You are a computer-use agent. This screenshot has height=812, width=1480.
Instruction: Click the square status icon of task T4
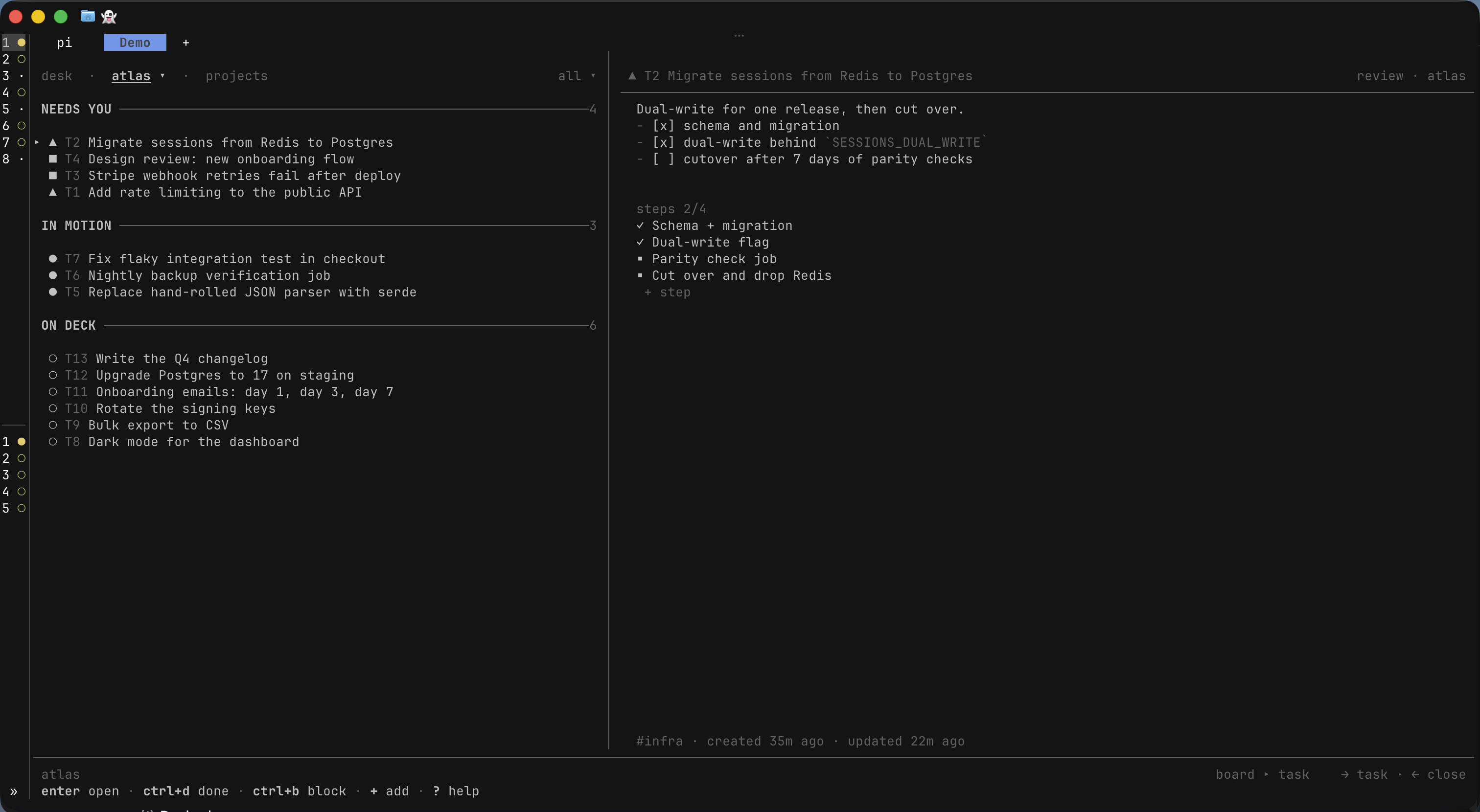tap(53, 158)
